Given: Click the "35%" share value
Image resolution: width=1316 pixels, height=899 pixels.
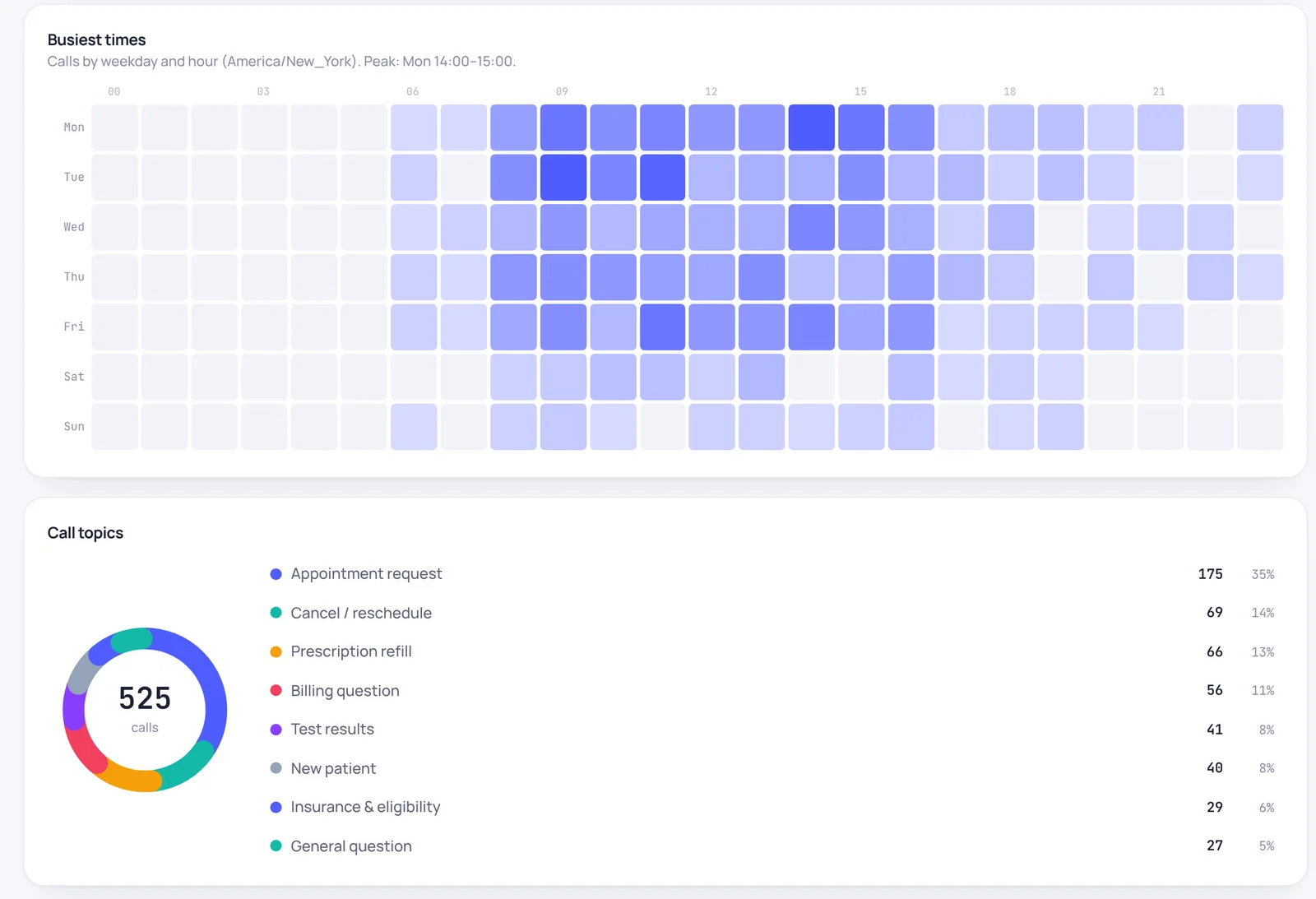Looking at the screenshot, I should [1263, 574].
